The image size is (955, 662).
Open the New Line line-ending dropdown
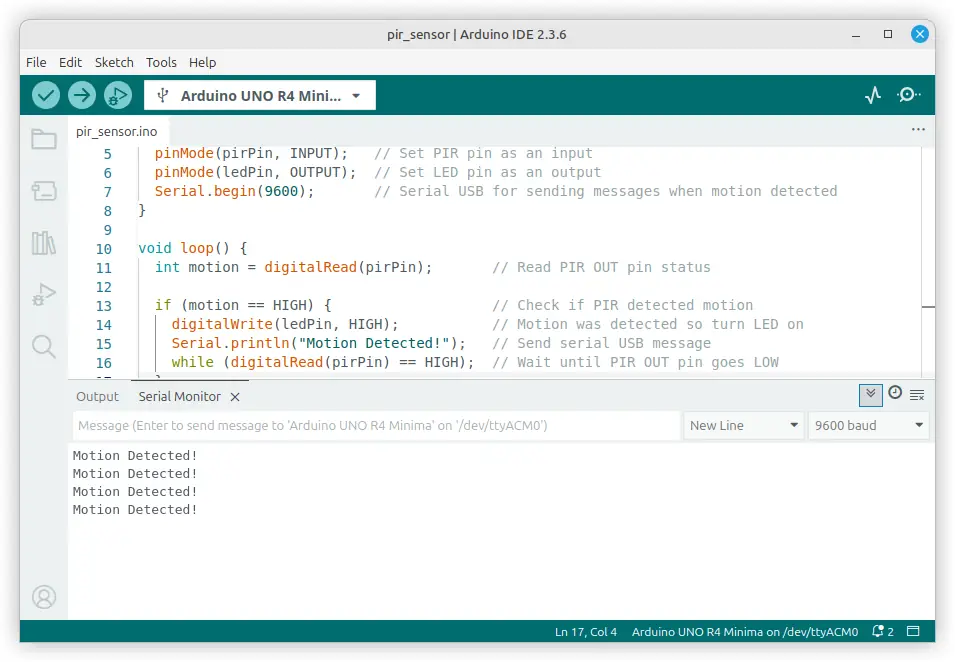(743, 425)
